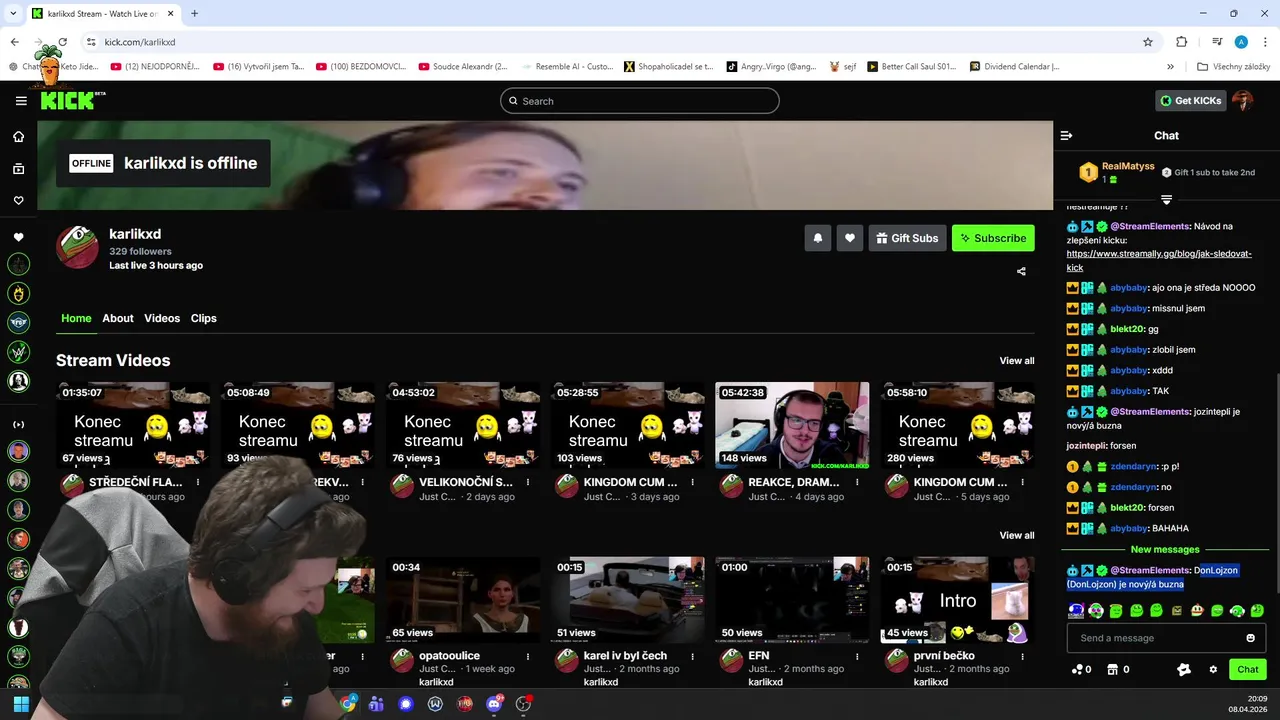Image resolution: width=1280 pixels, height=720 pixels.
Task: Focus the Kick Search box
Action: click(x=640, y=101)
